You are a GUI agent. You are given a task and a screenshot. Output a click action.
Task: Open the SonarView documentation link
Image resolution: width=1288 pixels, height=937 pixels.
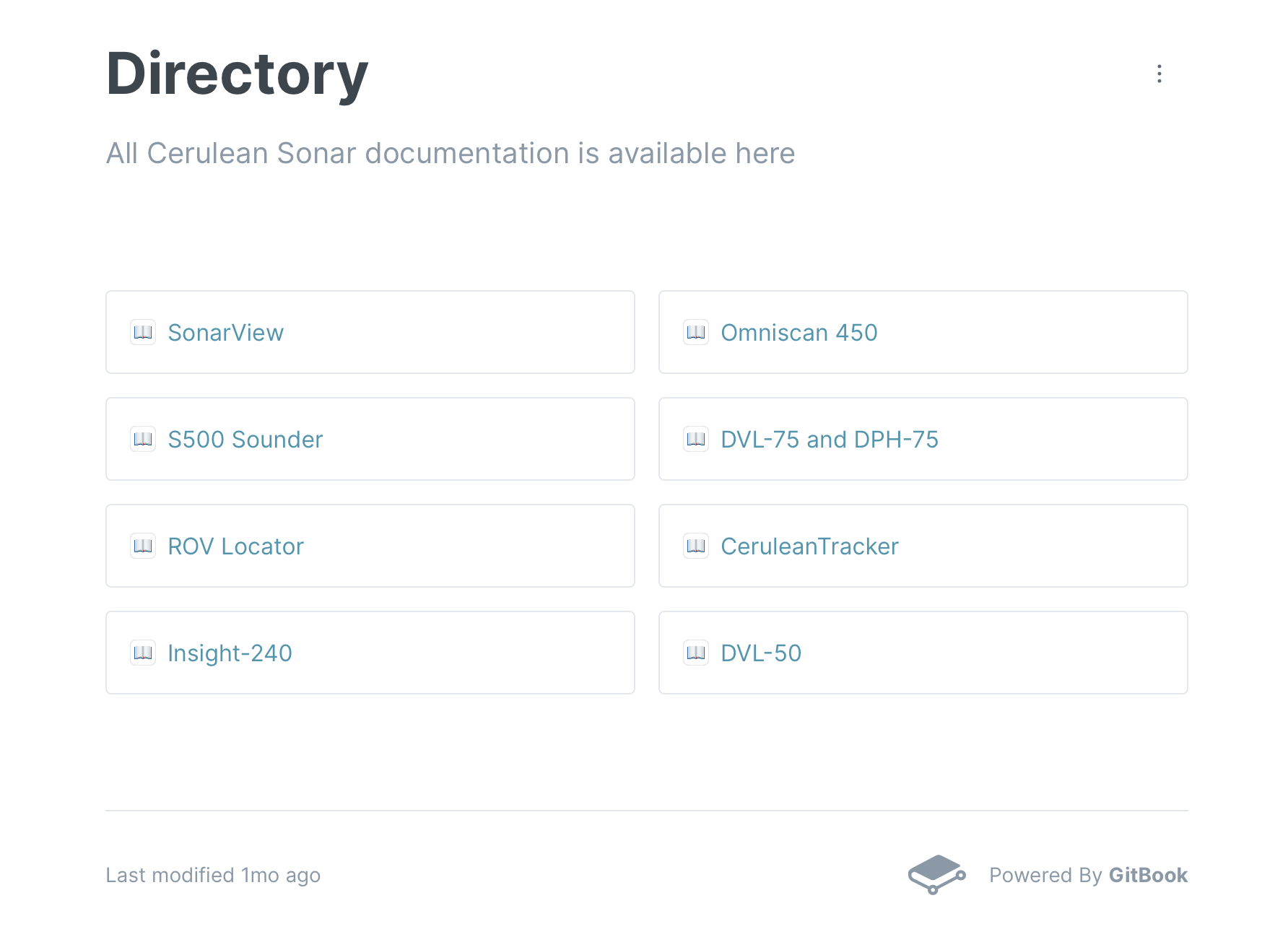click(370, 332)
